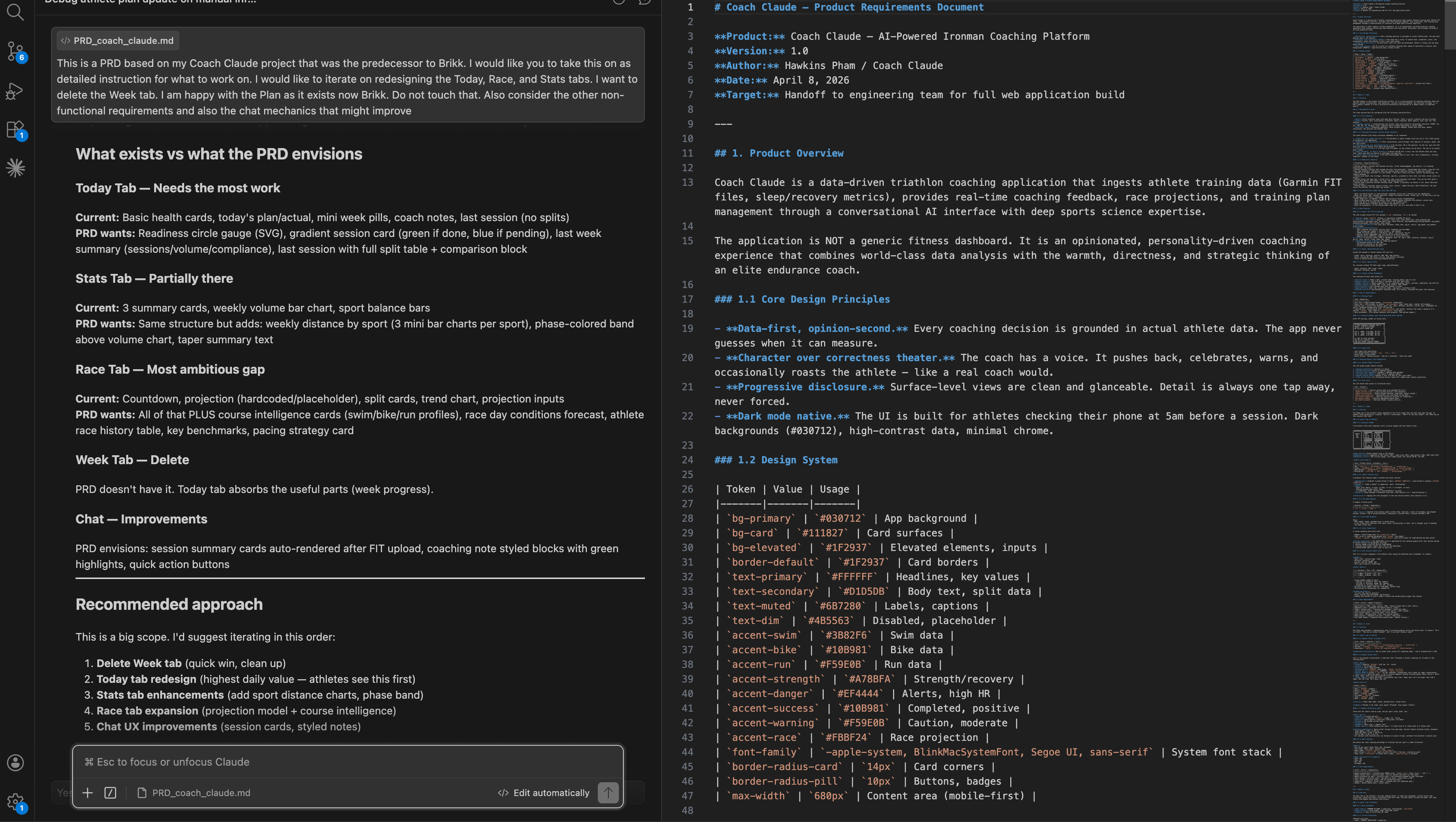Send message with the up-arrow button
This screenshot has height=822, width=1456.
[608, 793]
